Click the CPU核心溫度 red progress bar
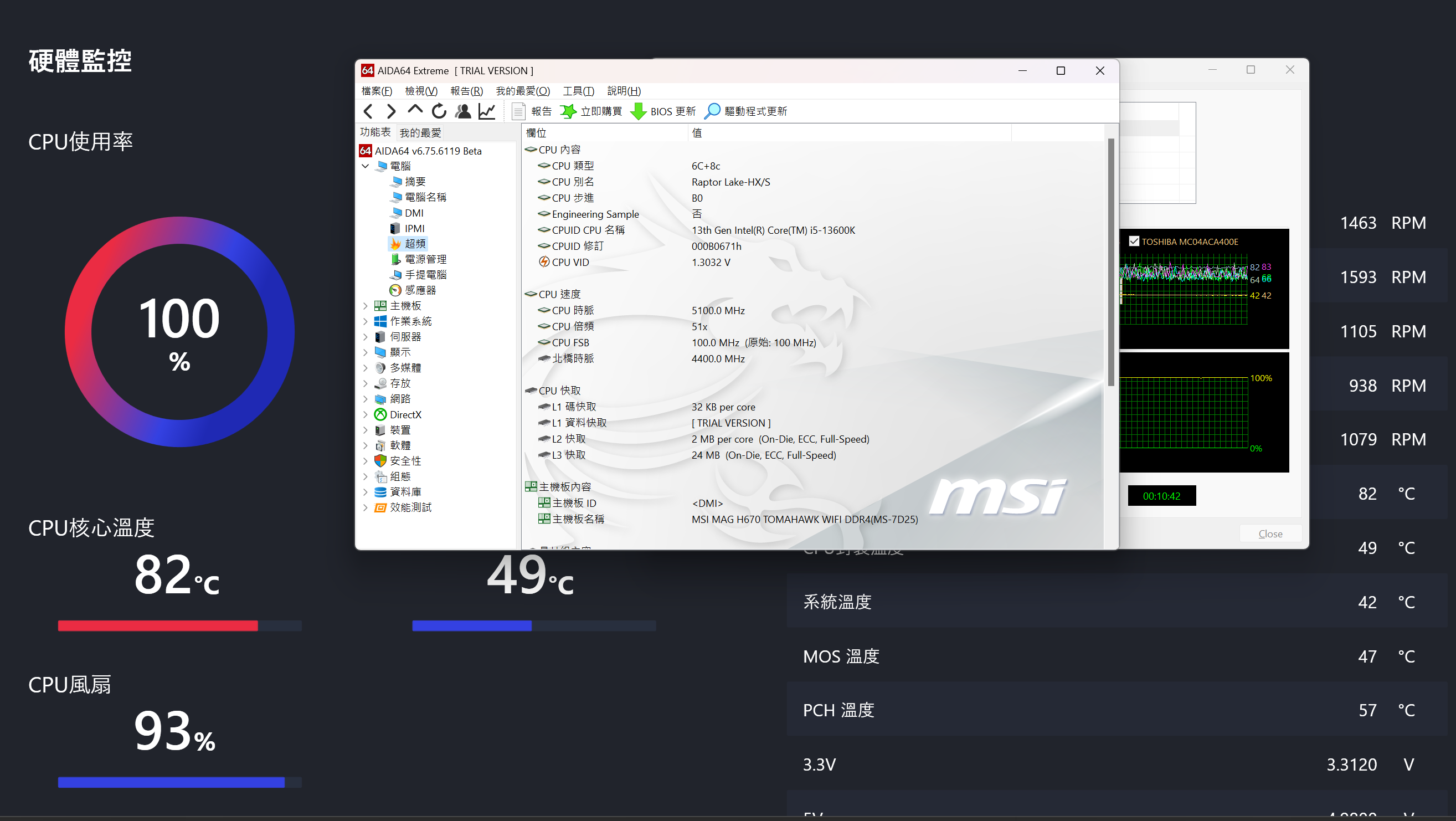1456x821 pixels. tap(180, 625)
